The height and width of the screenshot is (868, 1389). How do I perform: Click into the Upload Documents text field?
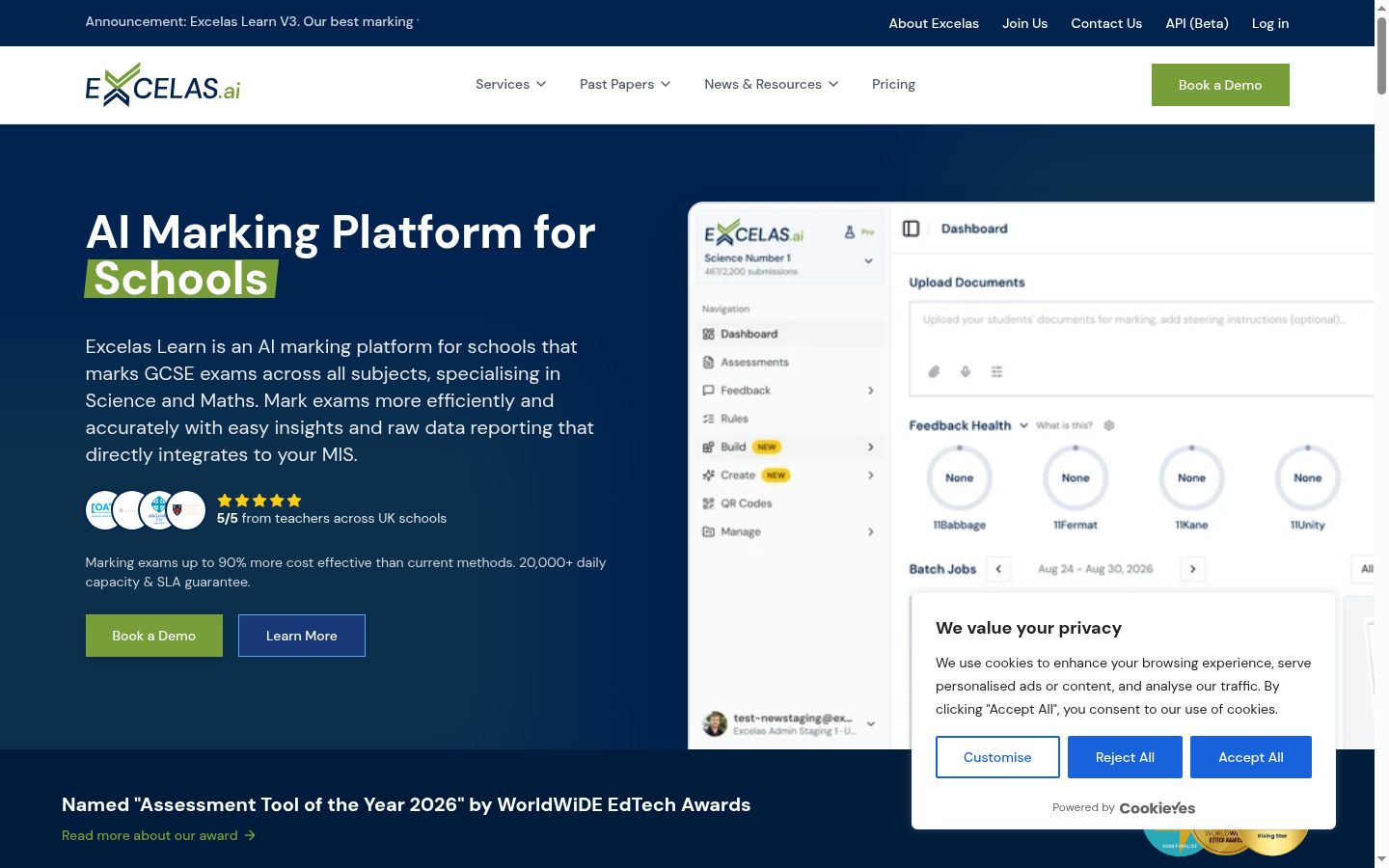coord(1141,348)
